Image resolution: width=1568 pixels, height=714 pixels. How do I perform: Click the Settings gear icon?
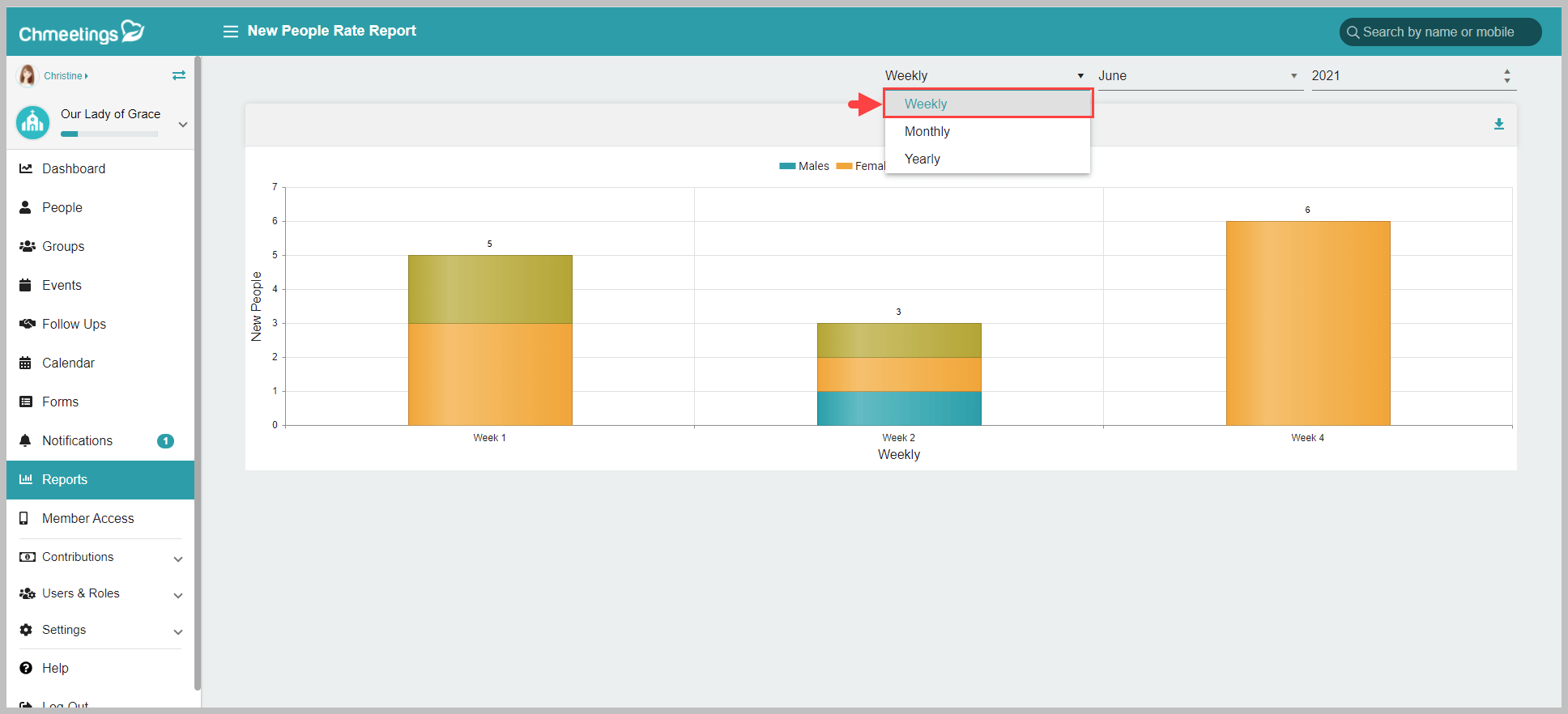coord(26,630)
